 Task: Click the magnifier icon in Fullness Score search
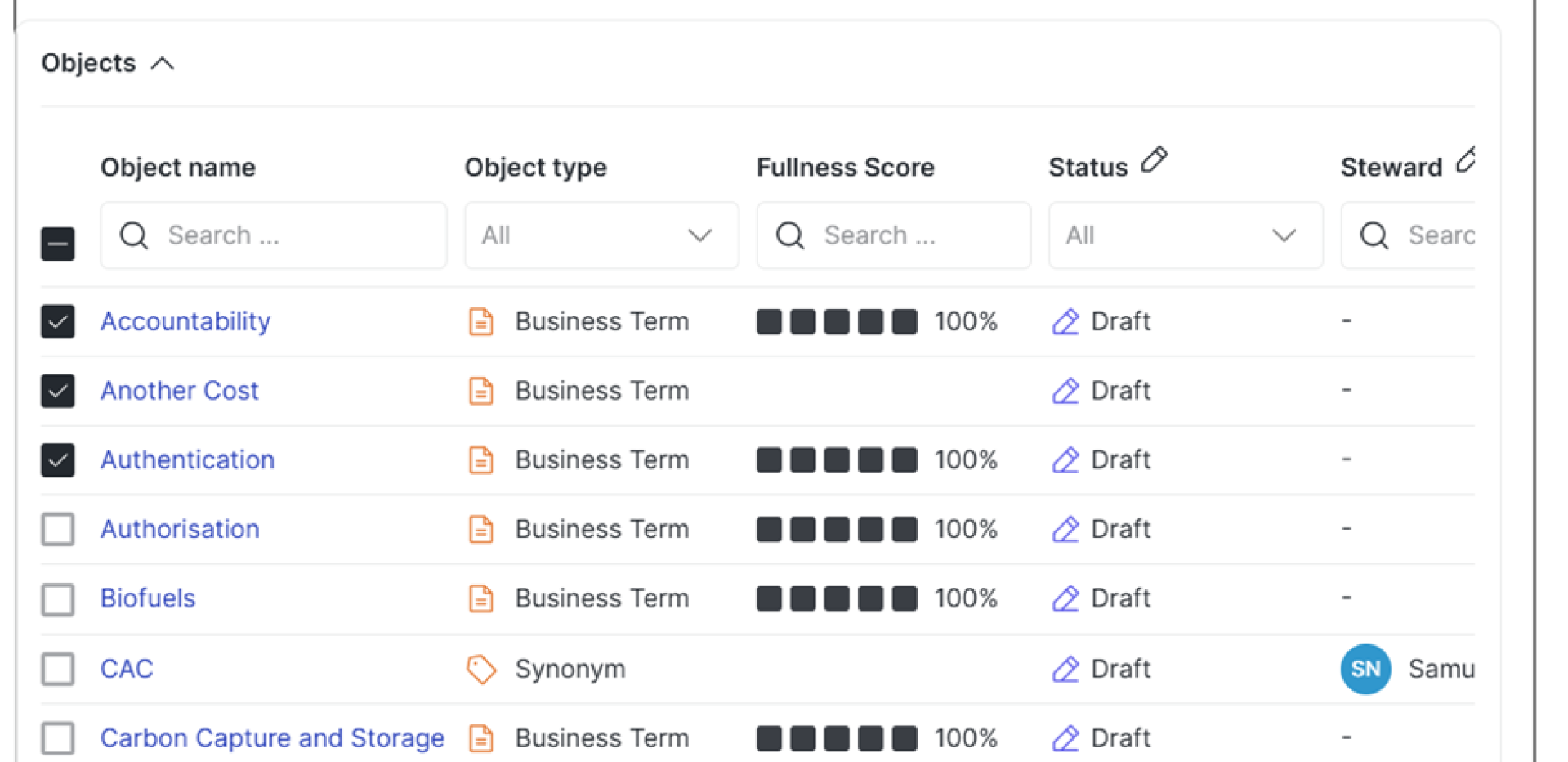tap(790, 236)
